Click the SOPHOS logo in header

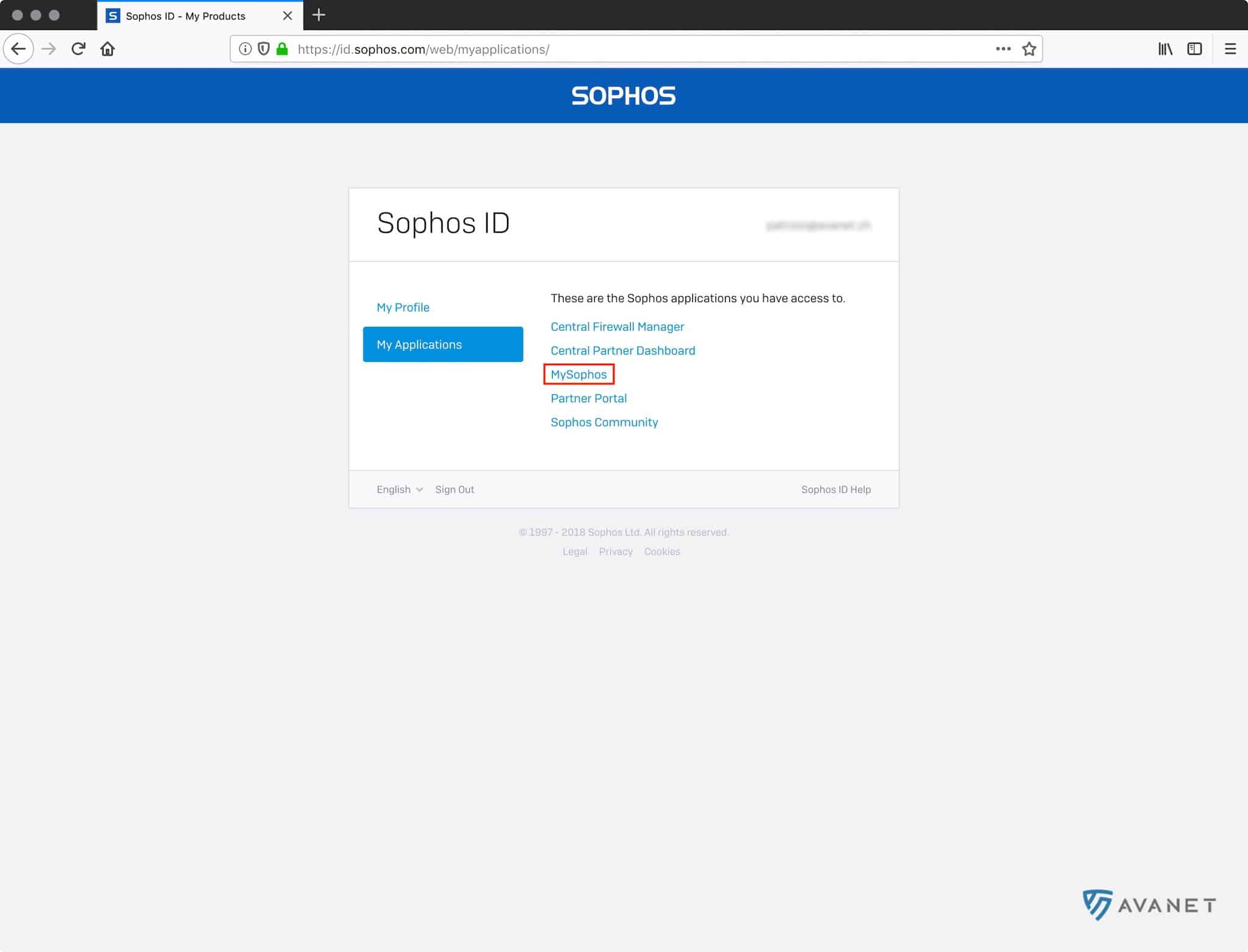[623, 96]
